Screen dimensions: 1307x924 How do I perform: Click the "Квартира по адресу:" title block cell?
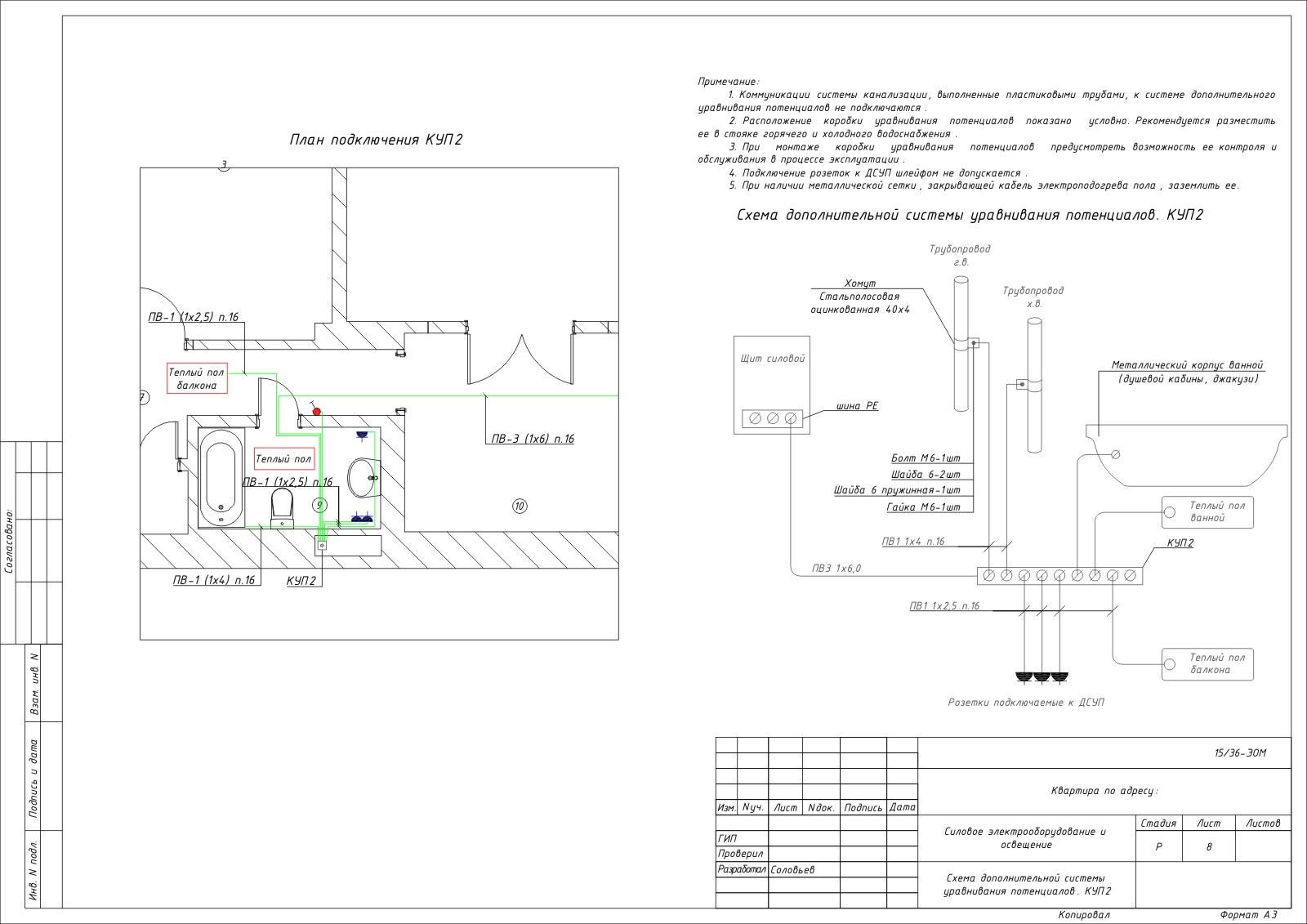[1105, 791]
